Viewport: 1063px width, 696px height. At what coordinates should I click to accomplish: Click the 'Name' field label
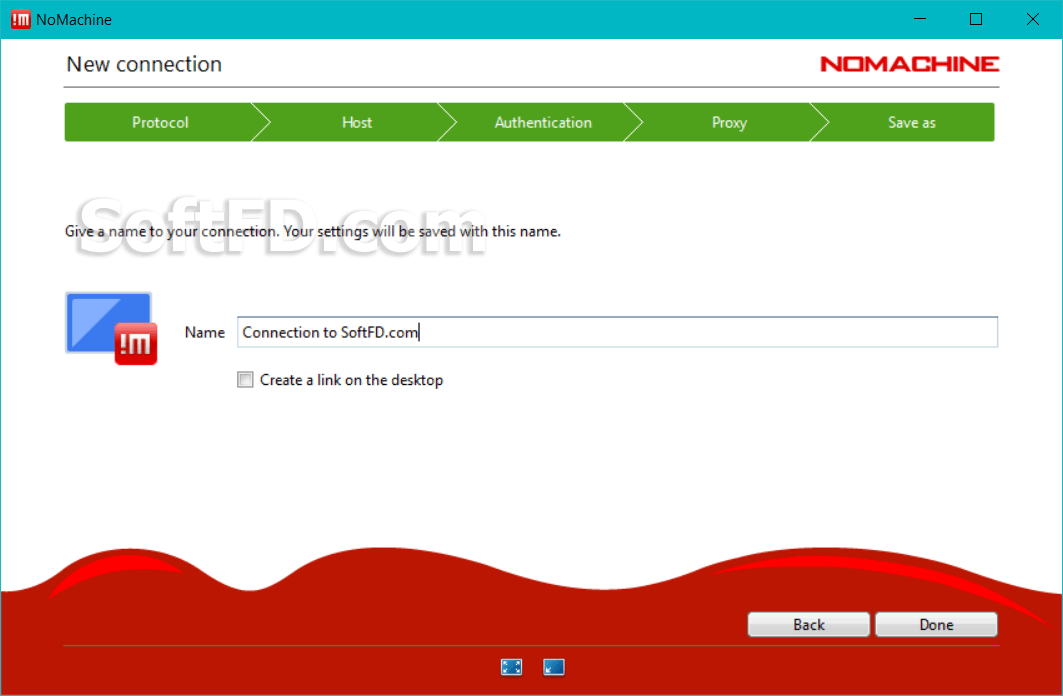[205, 332]
